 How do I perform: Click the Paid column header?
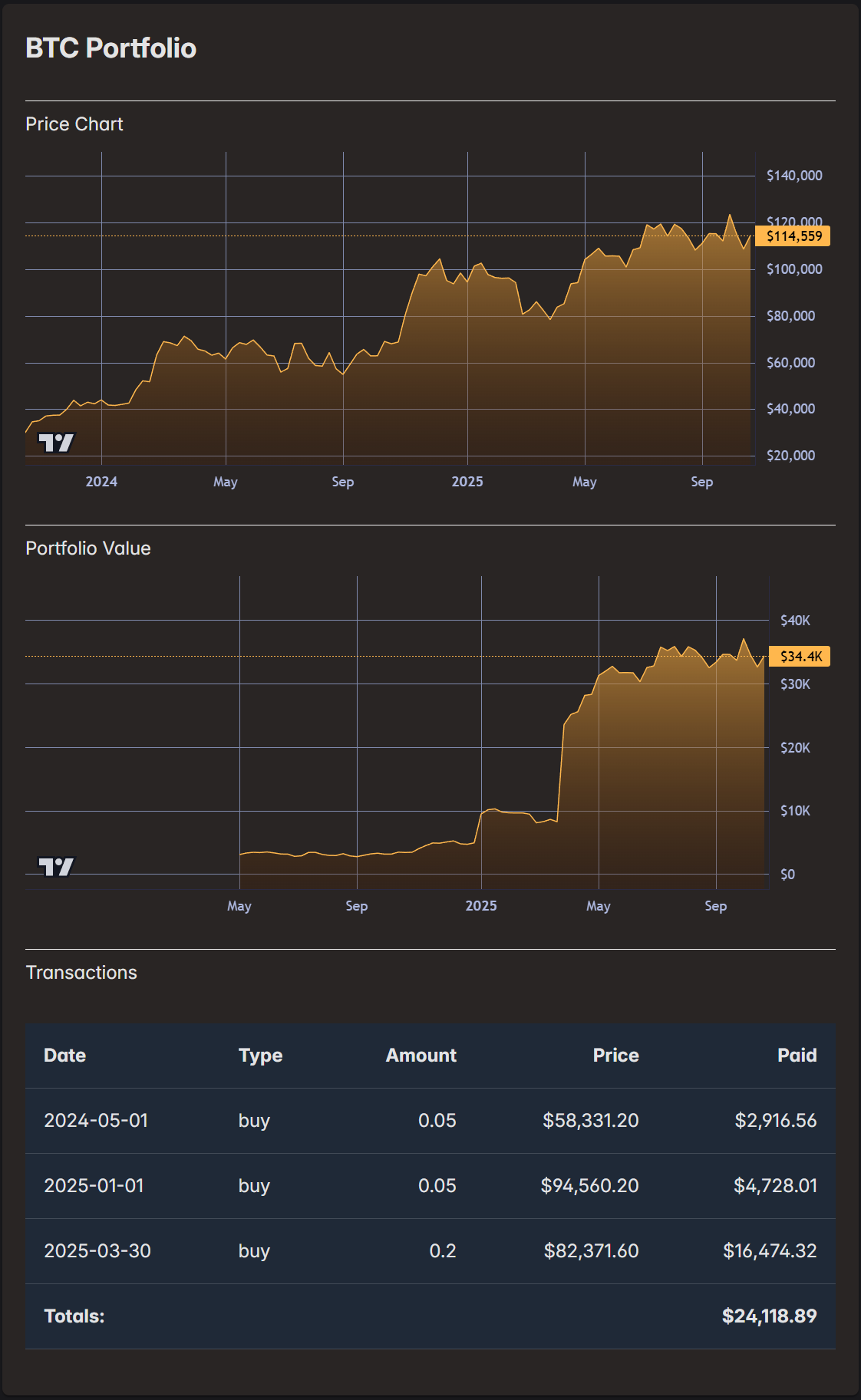797,1056
